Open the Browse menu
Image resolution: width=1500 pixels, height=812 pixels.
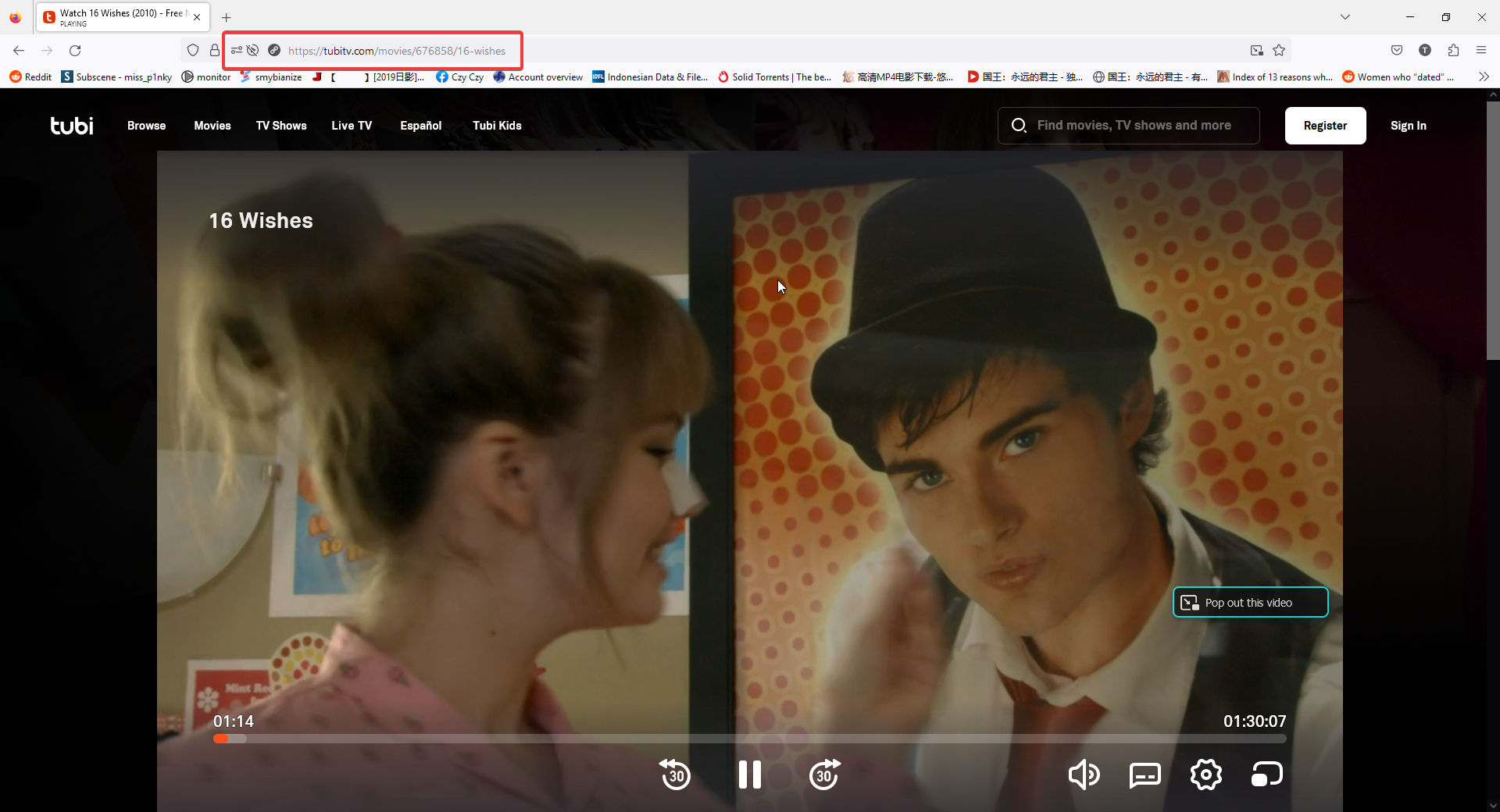147,126
